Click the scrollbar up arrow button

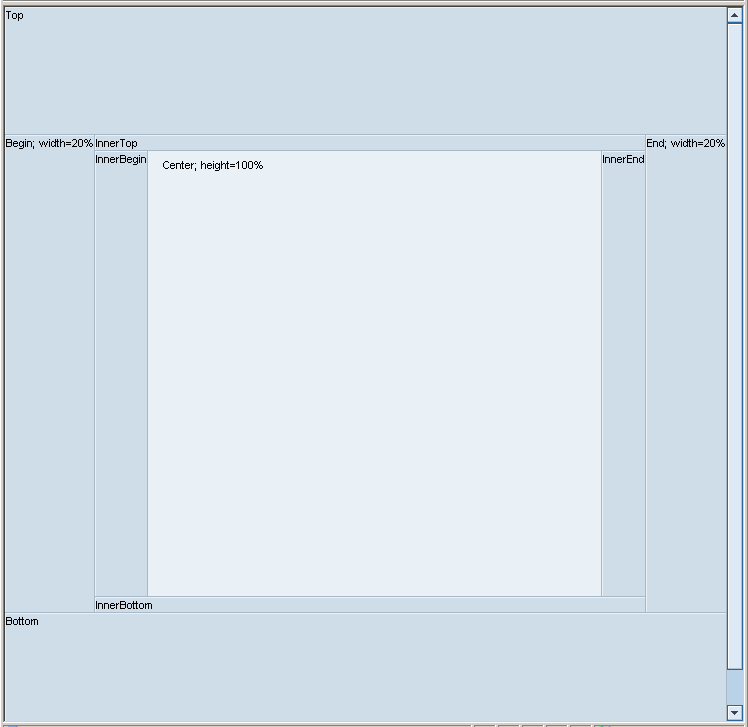click(x=735, y=15)
